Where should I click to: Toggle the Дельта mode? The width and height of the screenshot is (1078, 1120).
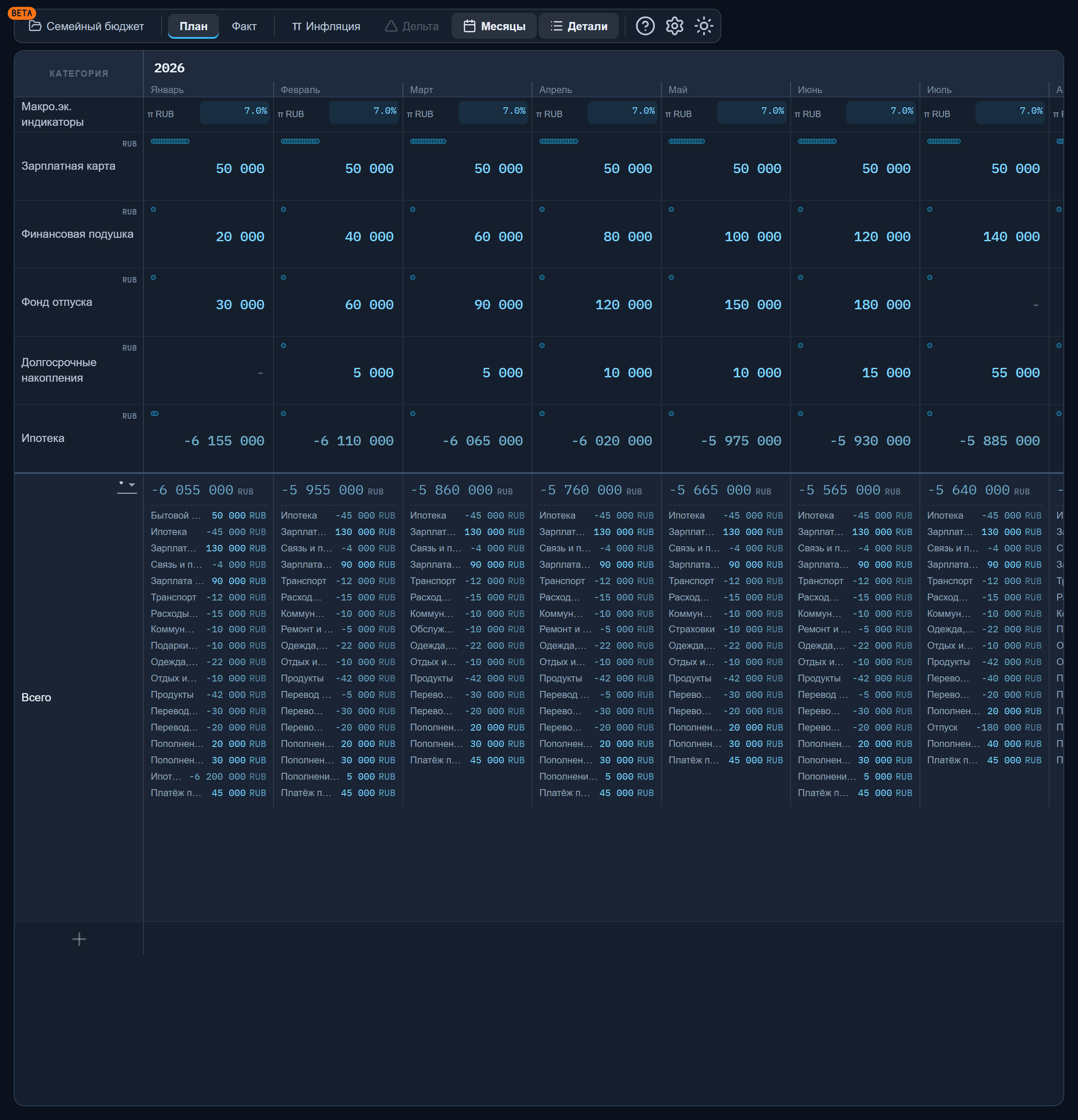tap(412, 26)
